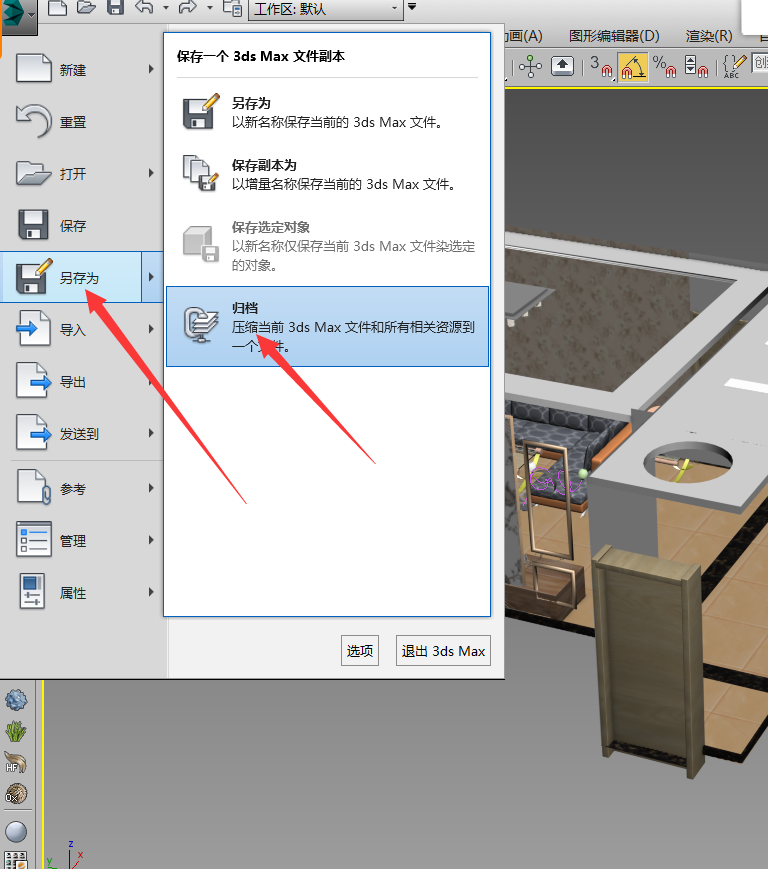Click New Scene icon in quick access toolbar
768x869 pixels.
[58, 9]
